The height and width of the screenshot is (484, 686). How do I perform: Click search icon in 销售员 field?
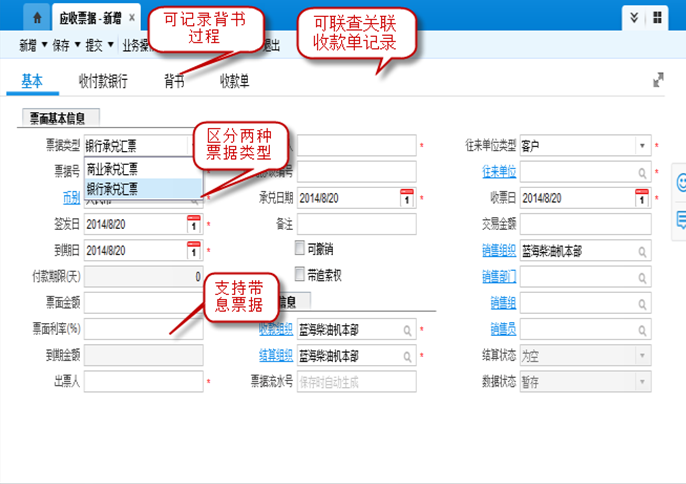[x=642, y=328]
